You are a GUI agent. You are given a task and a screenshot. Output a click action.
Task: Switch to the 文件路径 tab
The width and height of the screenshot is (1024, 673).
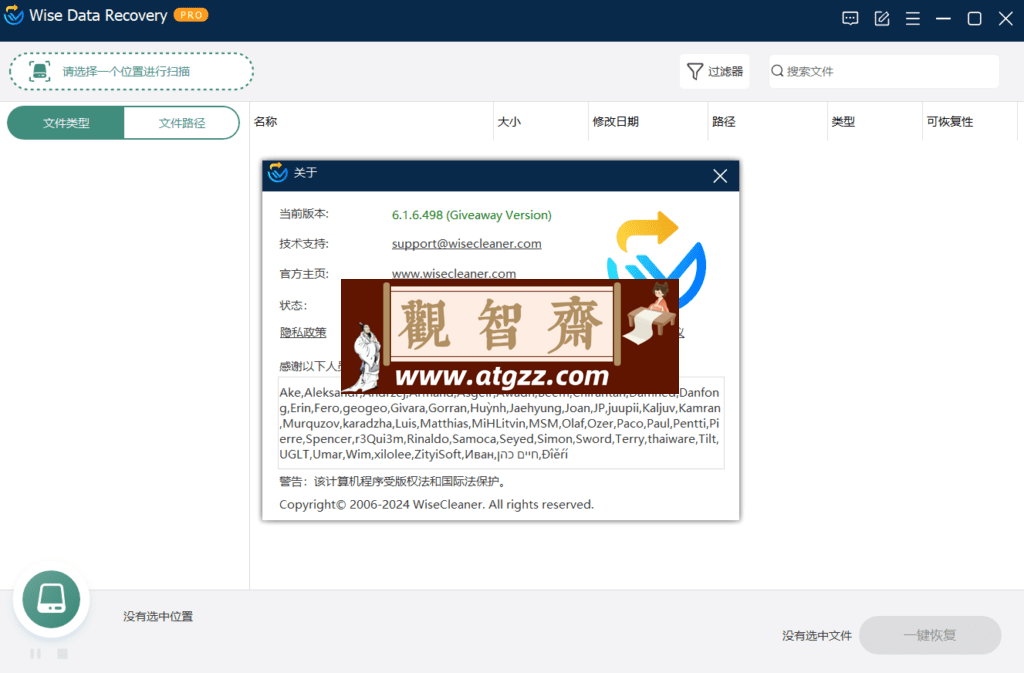coord(182,123)
